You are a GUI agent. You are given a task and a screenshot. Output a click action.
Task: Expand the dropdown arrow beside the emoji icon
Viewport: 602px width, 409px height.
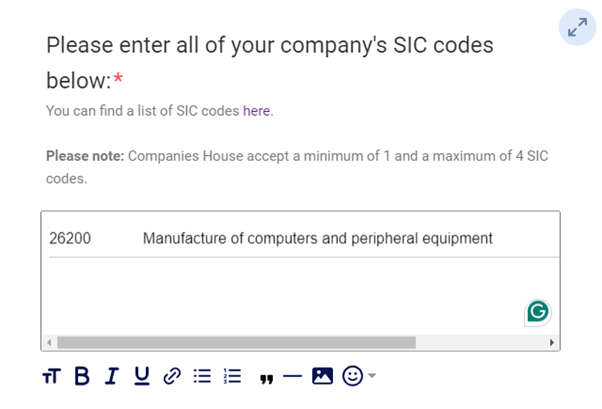click(x=372, y=376)
